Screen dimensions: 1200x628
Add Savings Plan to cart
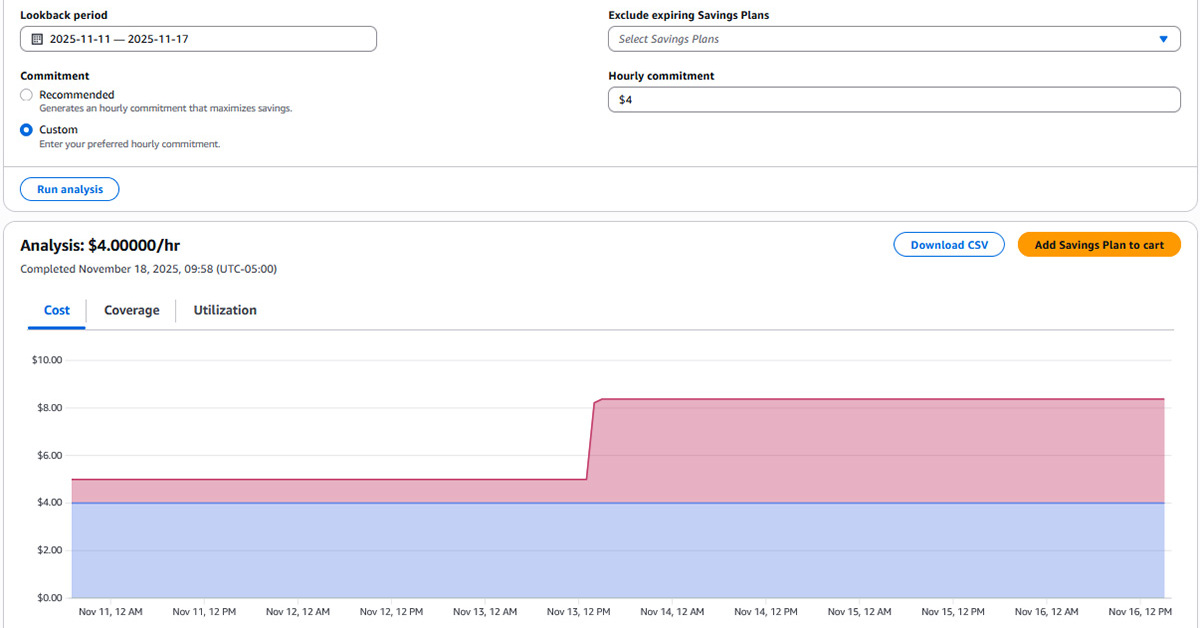[1098, 244]
